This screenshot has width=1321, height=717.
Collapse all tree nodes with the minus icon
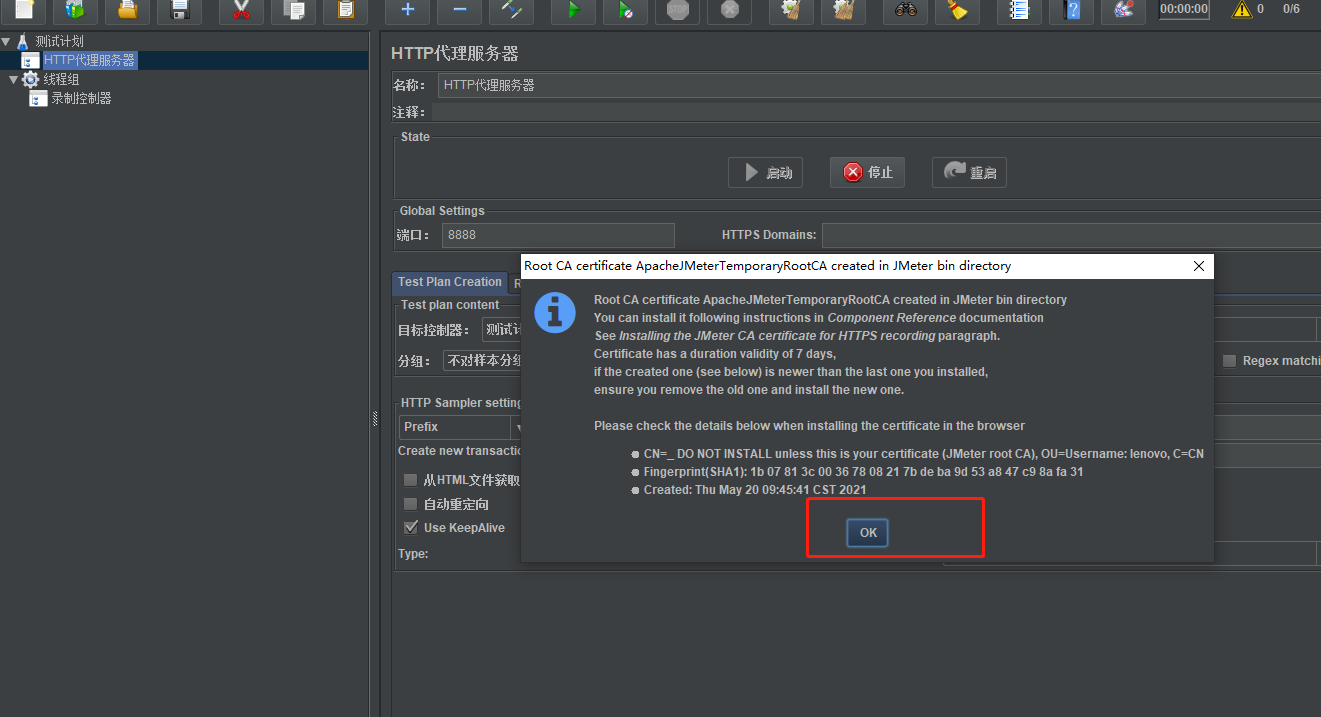pyautogui.click(x=459, y=10)
